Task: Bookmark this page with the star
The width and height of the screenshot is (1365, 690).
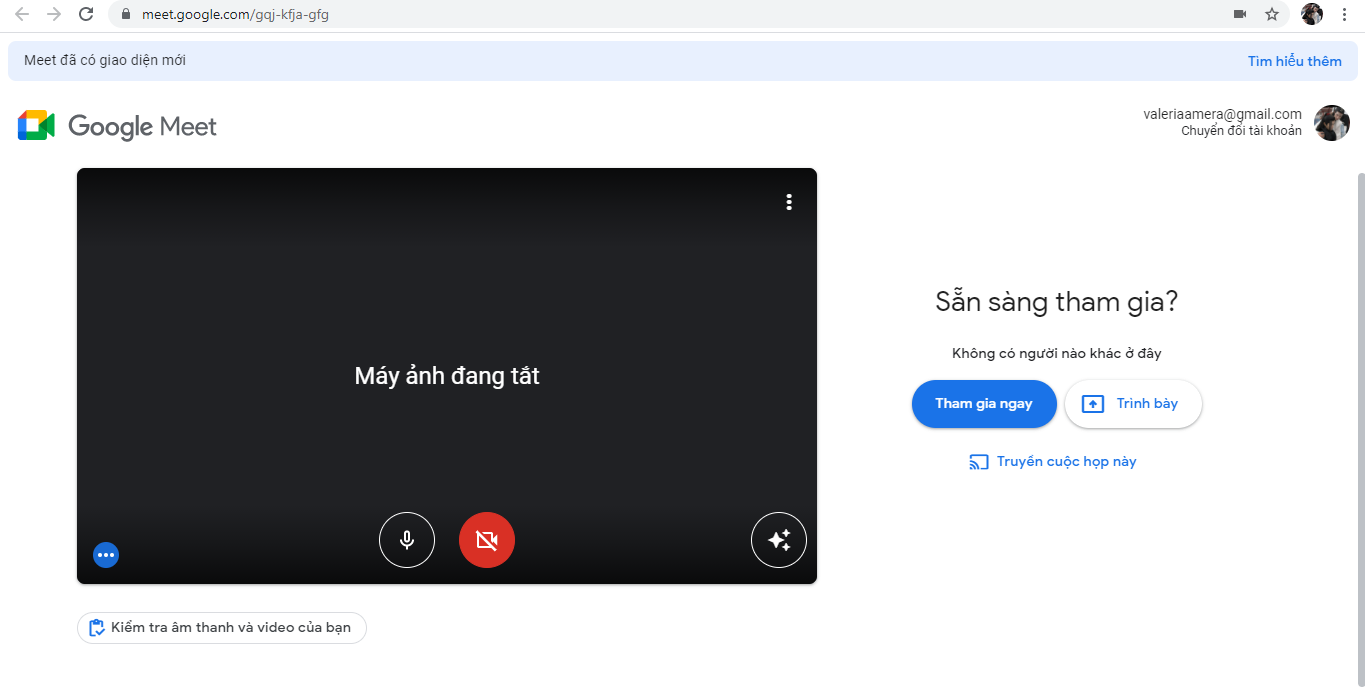Action: click(x=1272, y=14)
